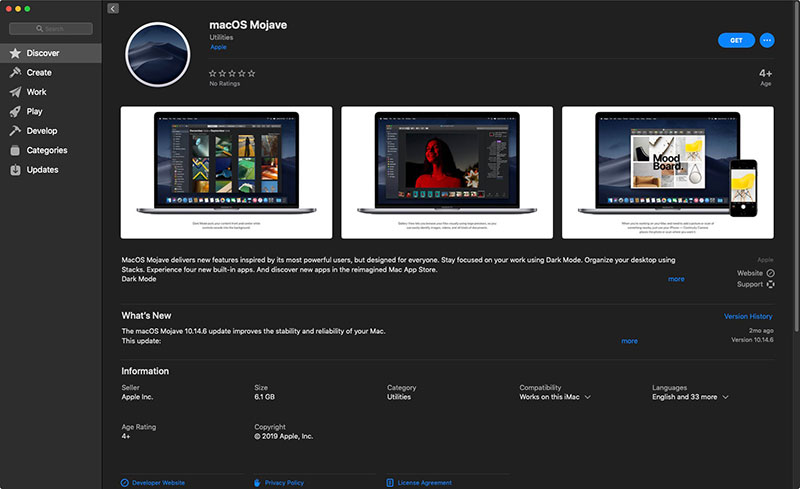Image resolution: width=800 pixels, height=489 pixels.
Task: Open the Mood Board screenshot thumbnail
Action: 667,172
